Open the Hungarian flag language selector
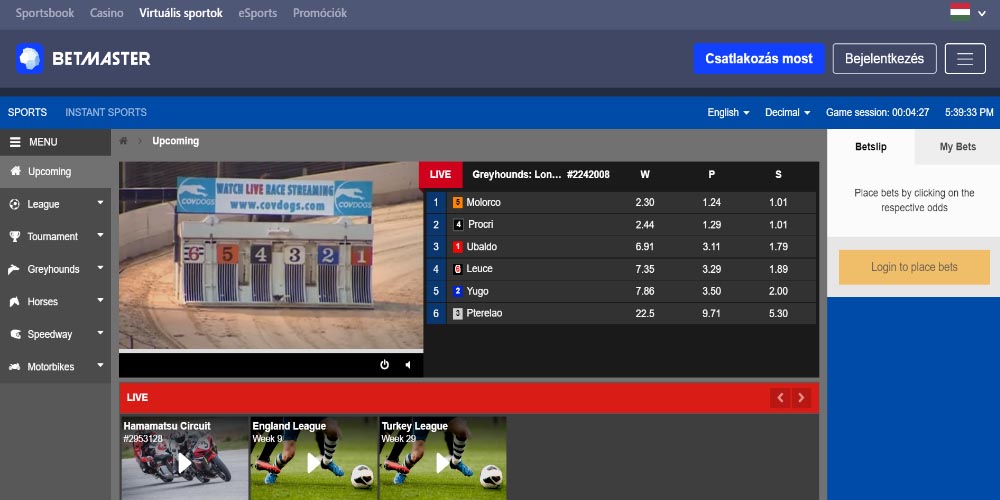The height and width of the screenshot is (500, 1000). click(966, 12)
